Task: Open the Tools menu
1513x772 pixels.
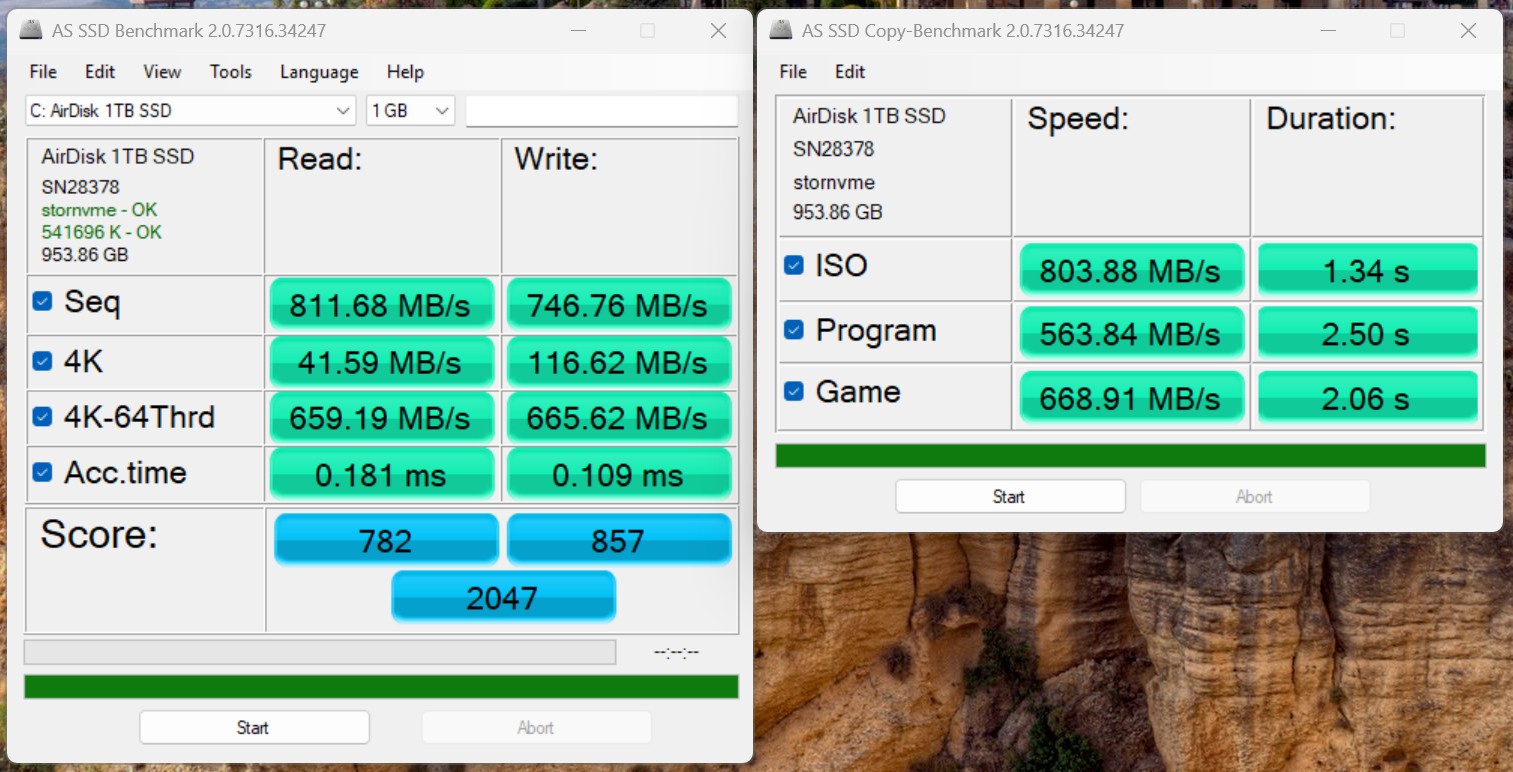Action: [x=231, y=72]
